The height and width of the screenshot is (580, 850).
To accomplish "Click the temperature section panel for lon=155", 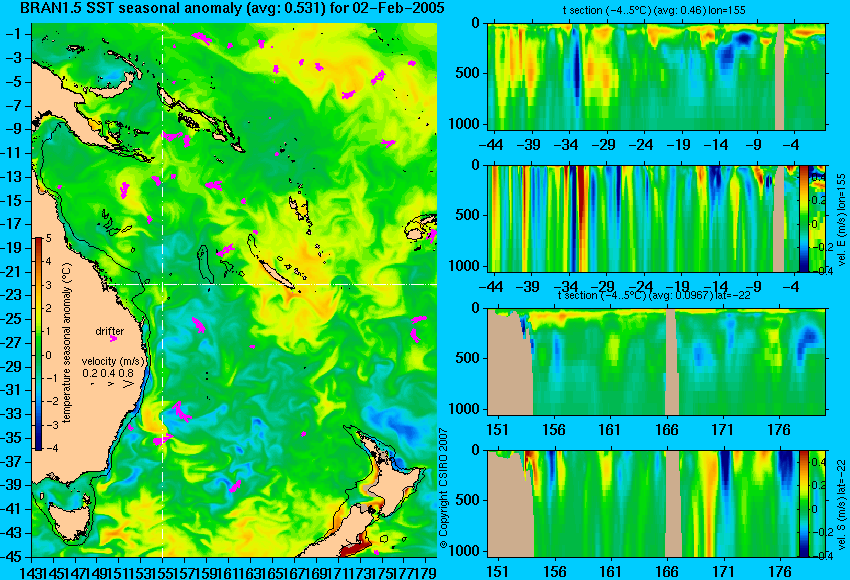I will [x=656, y=76].
